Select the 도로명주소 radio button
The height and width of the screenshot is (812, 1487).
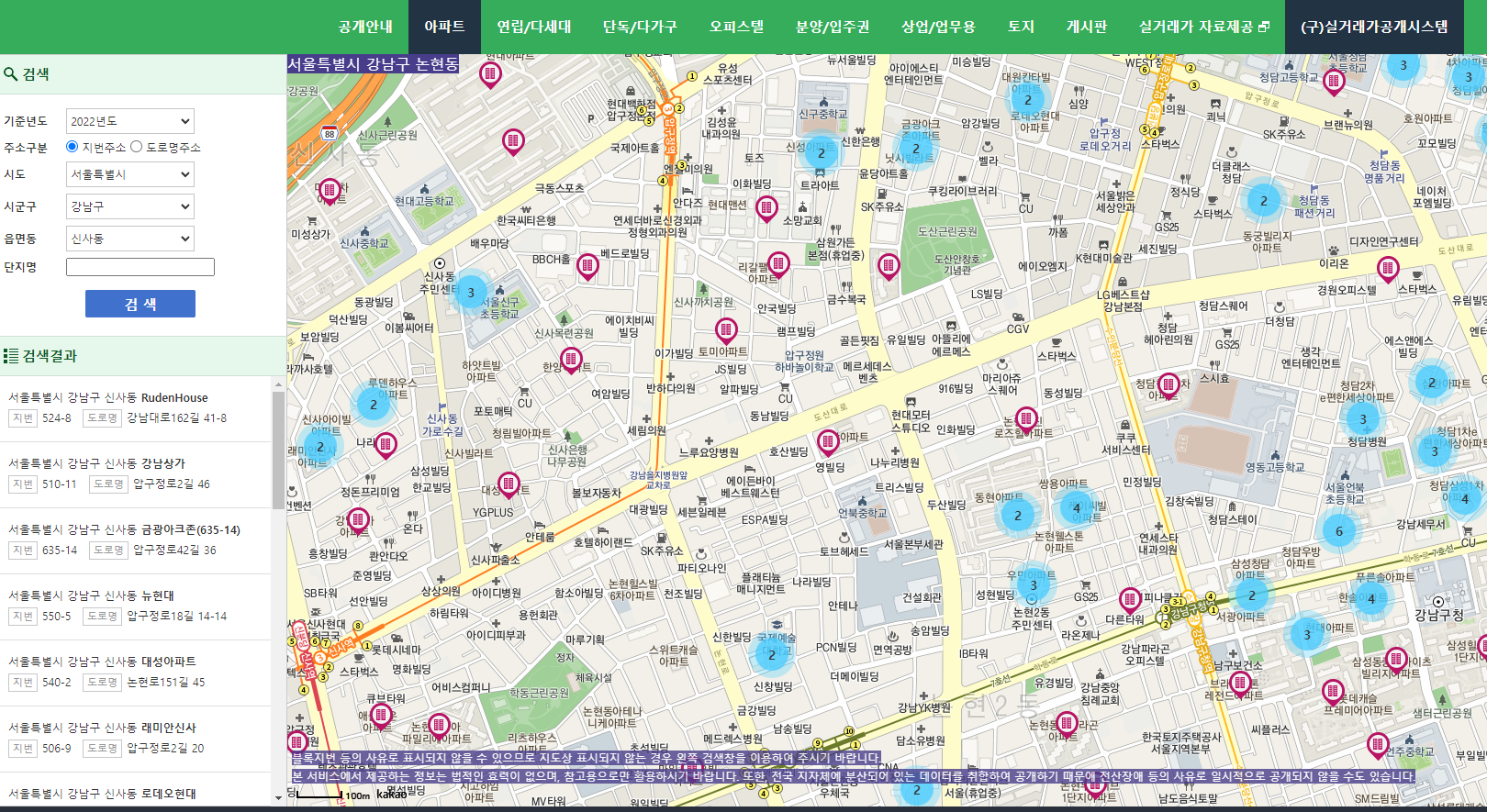coord(137,147)
